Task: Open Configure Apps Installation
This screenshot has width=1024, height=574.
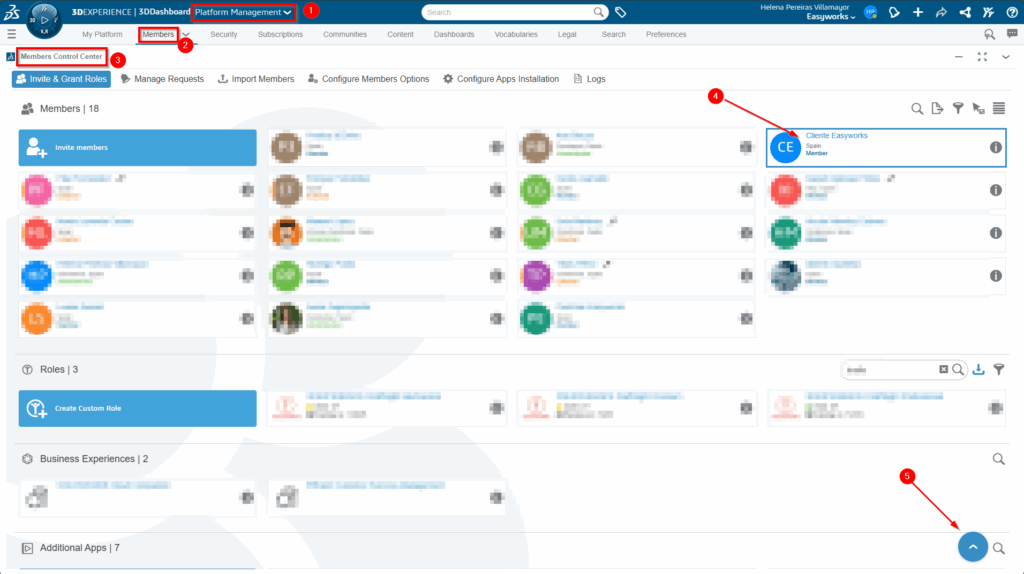Action: pos(501,79)
